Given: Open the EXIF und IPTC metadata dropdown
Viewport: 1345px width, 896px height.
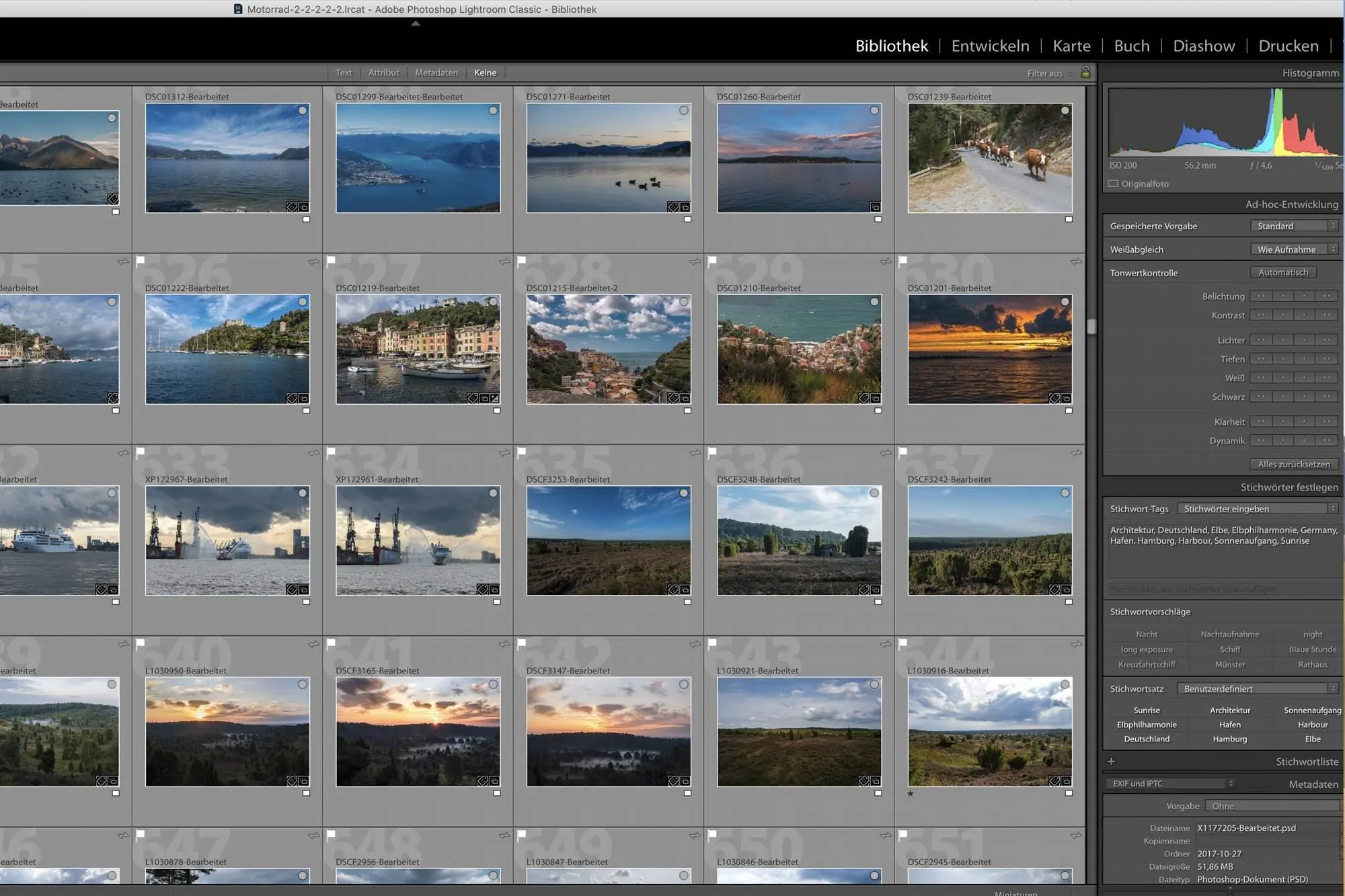Looking at the screenshot, I should [1168, 783].
